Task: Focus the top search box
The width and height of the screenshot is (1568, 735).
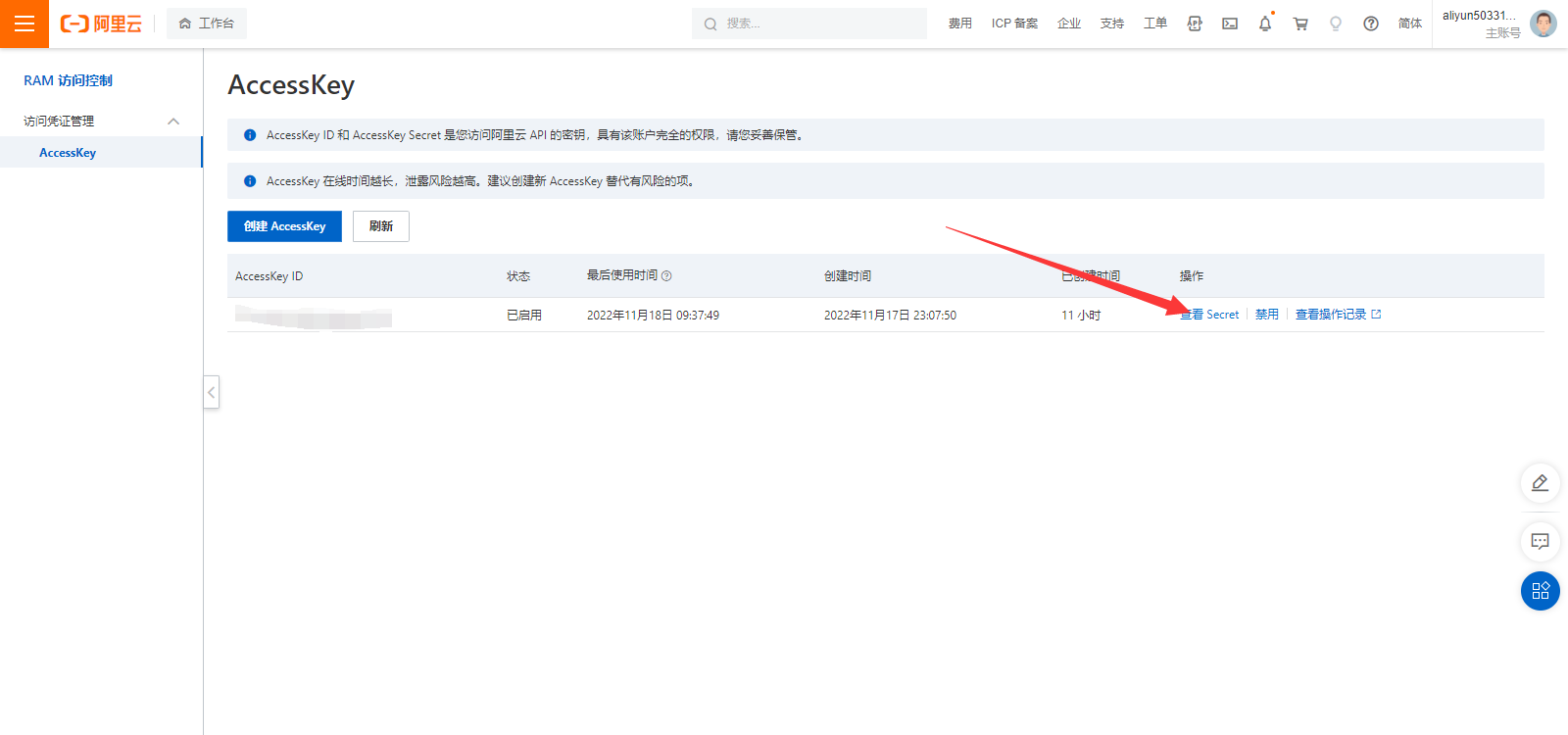Action: pos(809,24)
